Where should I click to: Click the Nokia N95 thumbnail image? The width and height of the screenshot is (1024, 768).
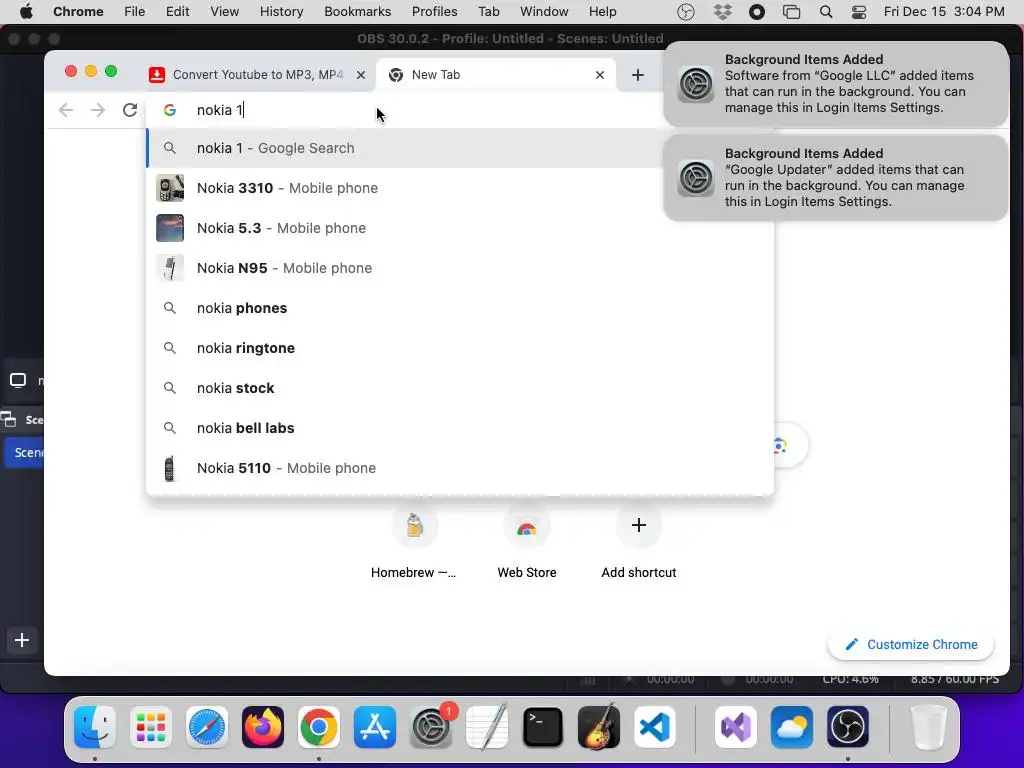click(170, 268)
